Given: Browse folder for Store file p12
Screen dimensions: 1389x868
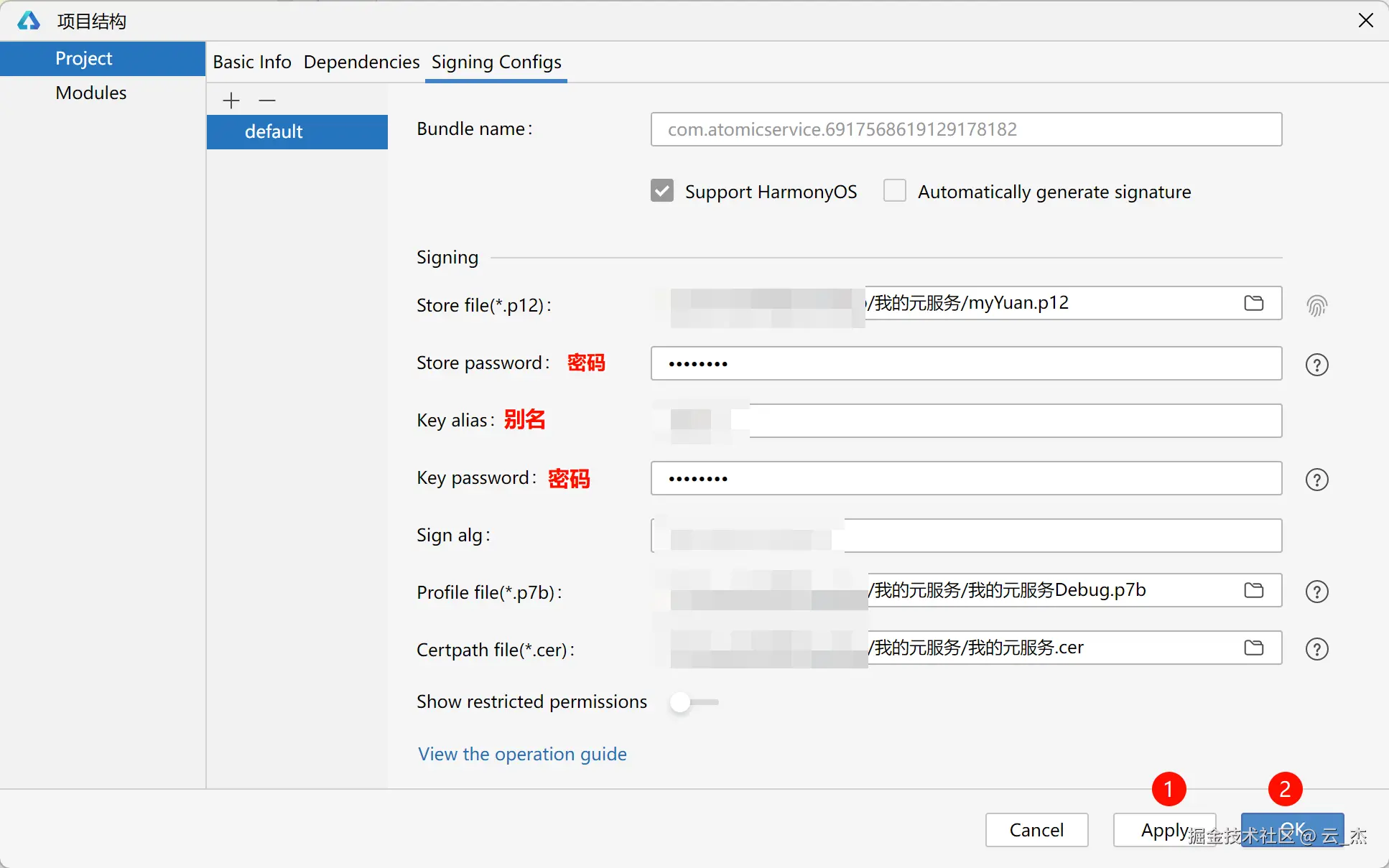Looking at the screenshot, I should [x=1253, y=303].
